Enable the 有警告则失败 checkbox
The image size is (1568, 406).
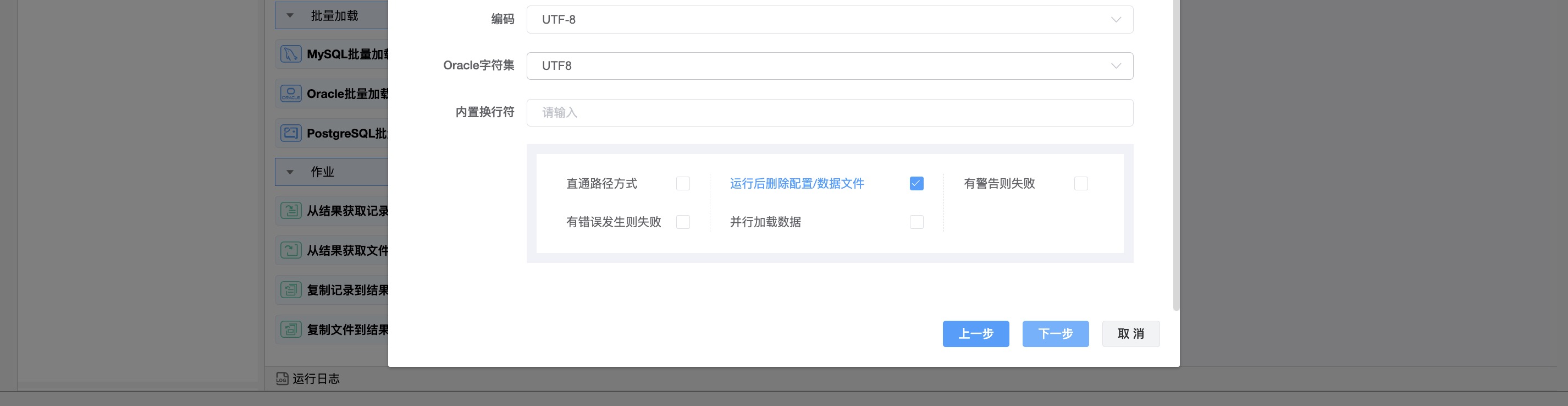(1080, 183)
